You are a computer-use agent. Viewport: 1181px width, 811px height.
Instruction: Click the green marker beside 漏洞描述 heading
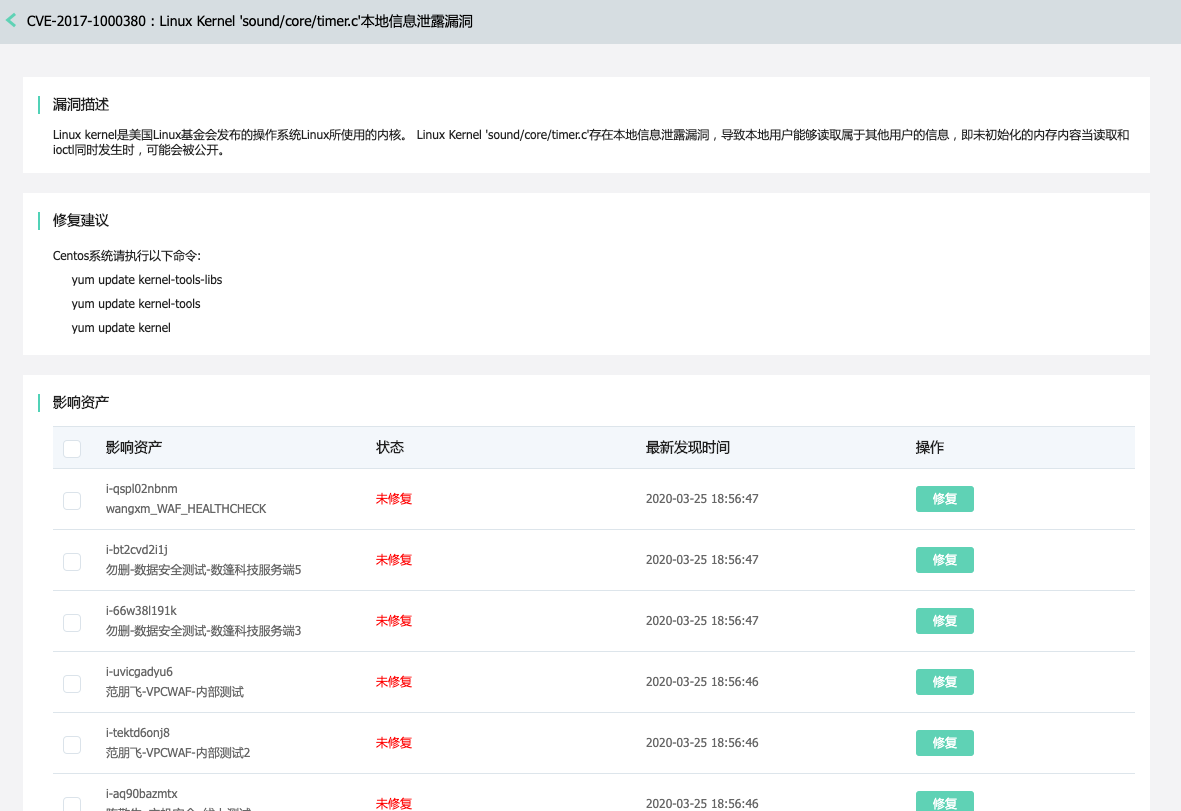[x=39, y=104]
